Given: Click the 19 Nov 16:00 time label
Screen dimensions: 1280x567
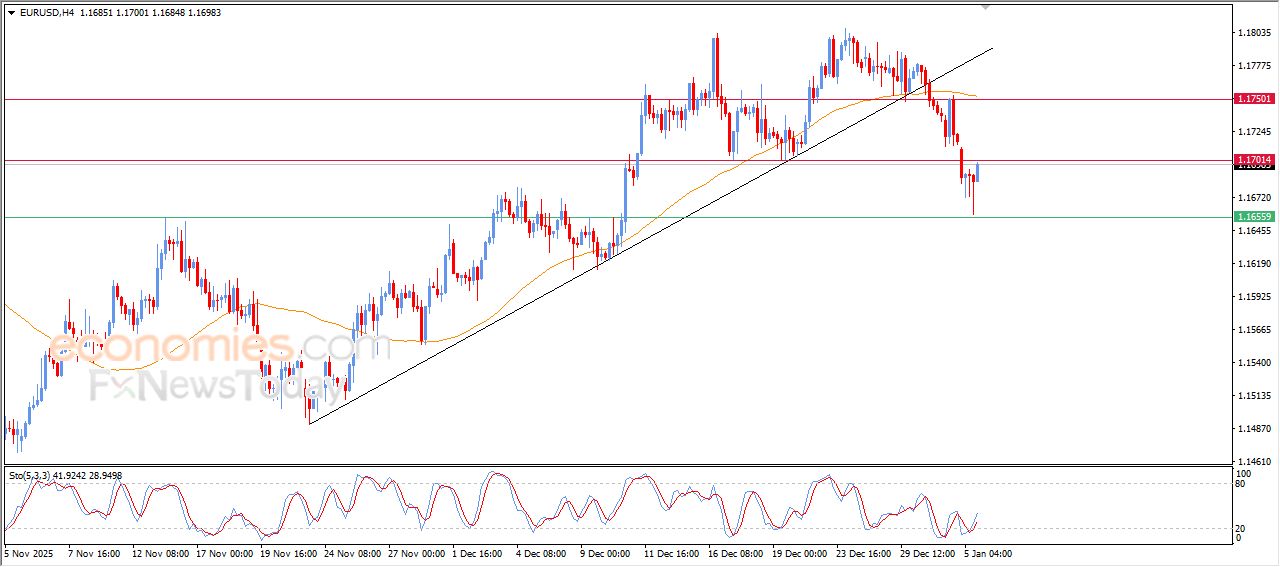Looking at the screenshot, I should (288, 552).
